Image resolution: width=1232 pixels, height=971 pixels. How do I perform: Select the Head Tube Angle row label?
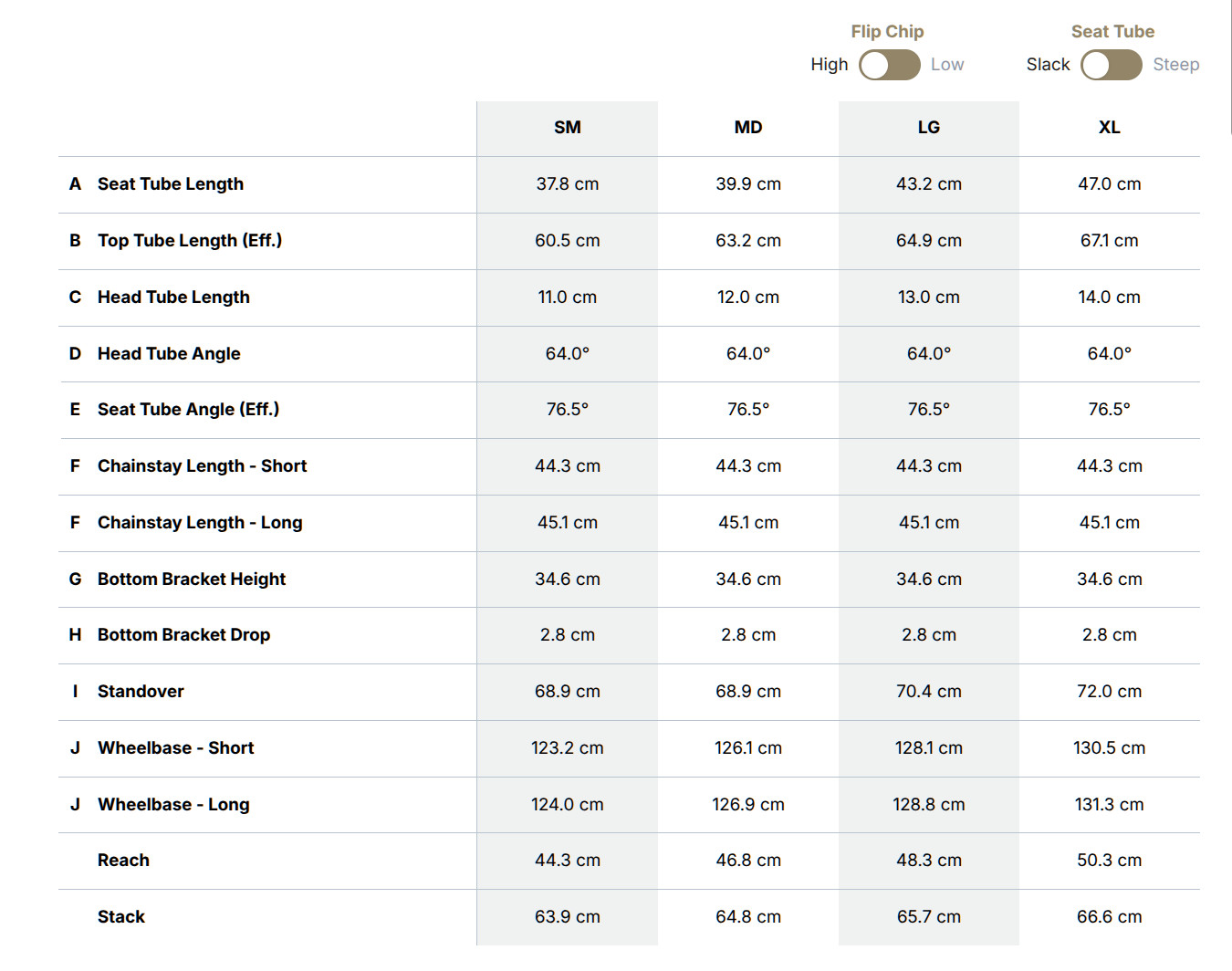169,354
